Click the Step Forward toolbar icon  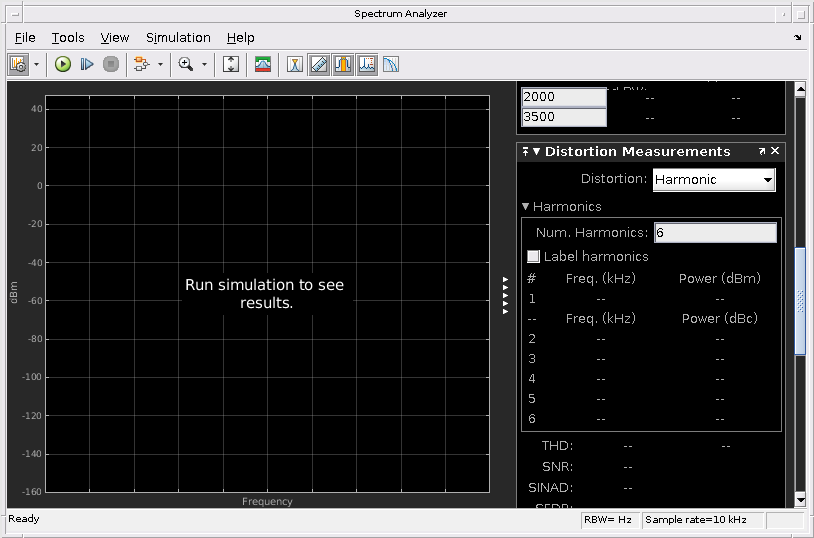[x=87, y=64]
